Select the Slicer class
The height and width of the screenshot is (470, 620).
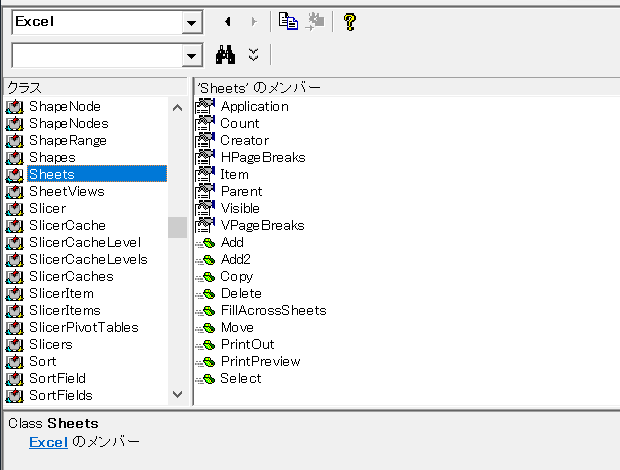[47, 208]
